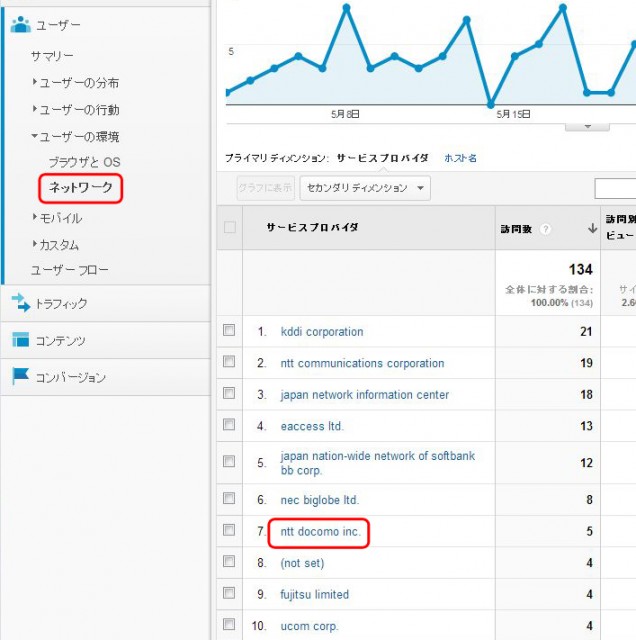Switch primary dimension to ホスト名
Screen dimensions: 636x640
coord(460,158)
